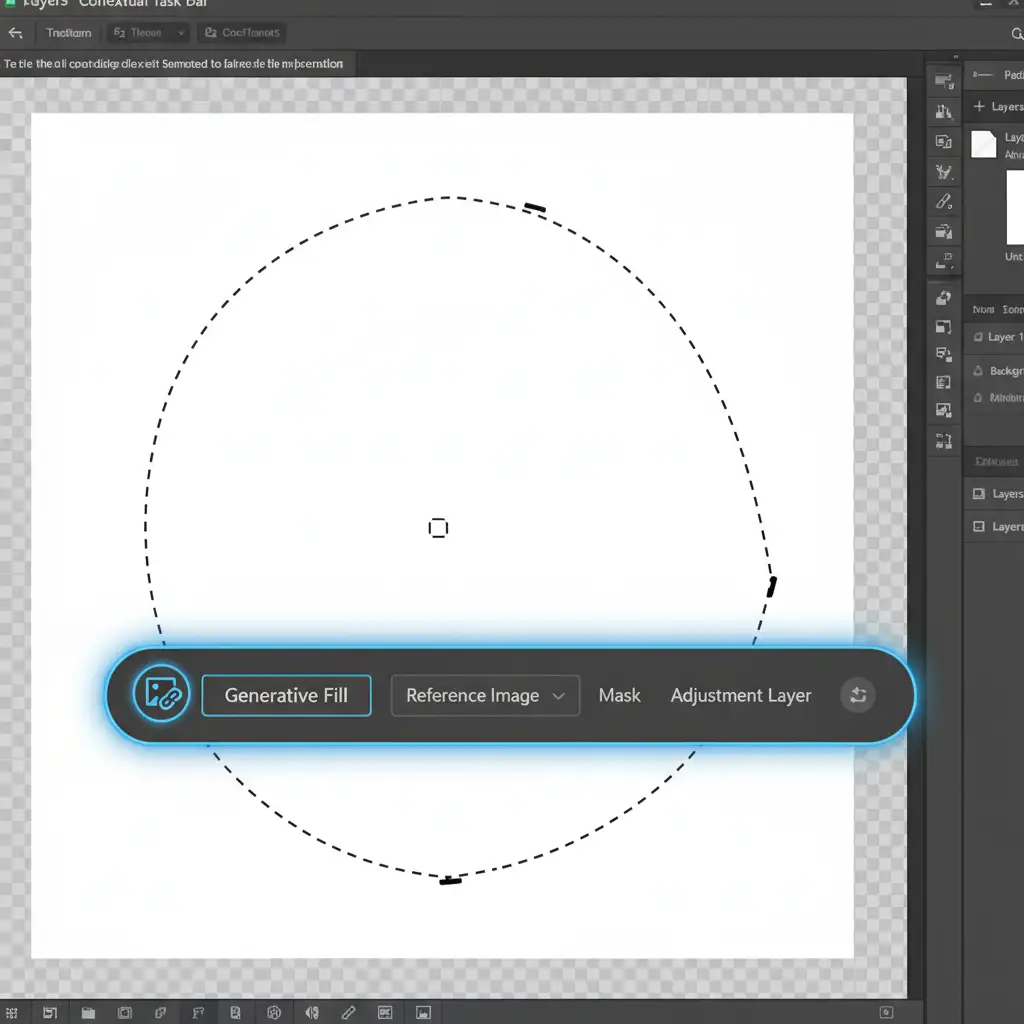Click the circular swap icon after Adjustment Layer
Image resolution: width=1024 pixels, height=1024 pixels.
tap(857, 696)
